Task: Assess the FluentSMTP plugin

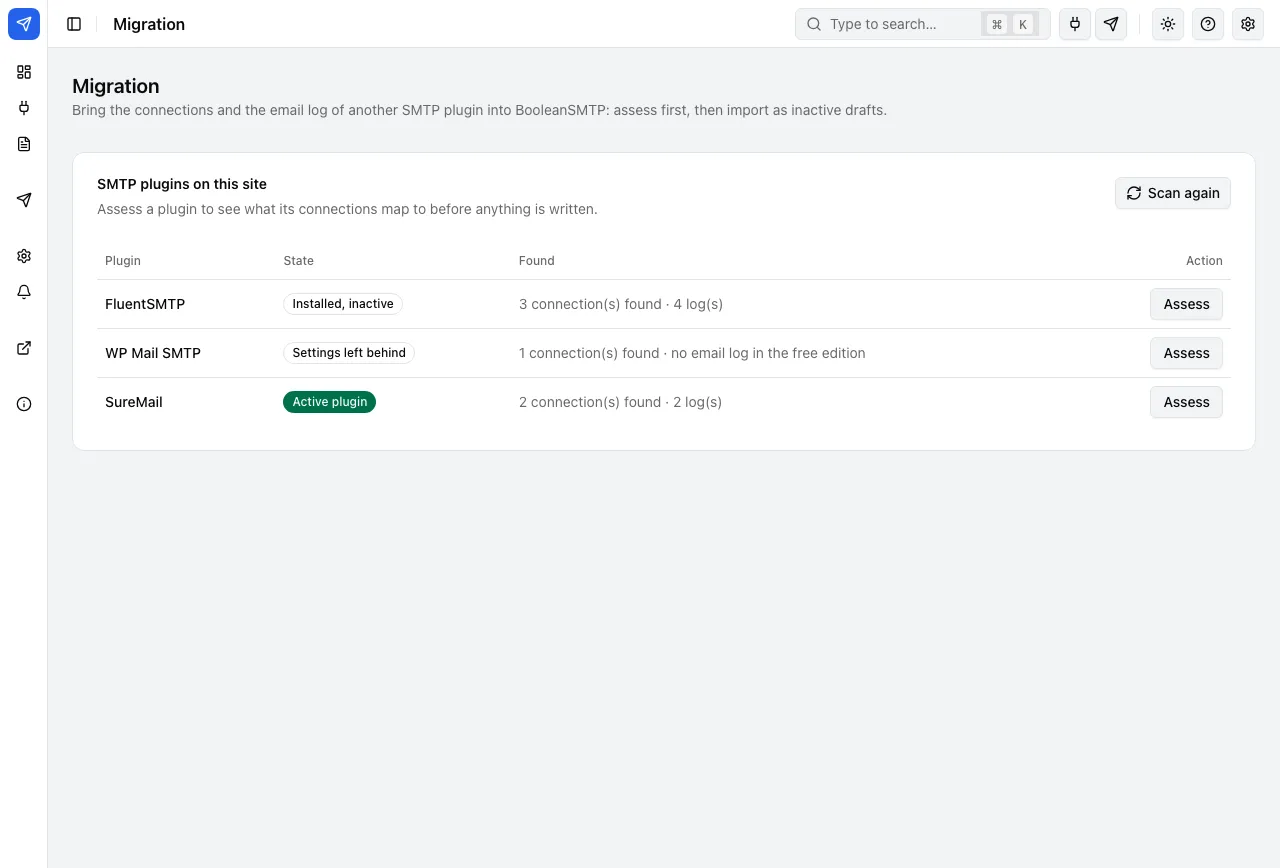Action: [x=1186, y=304]
